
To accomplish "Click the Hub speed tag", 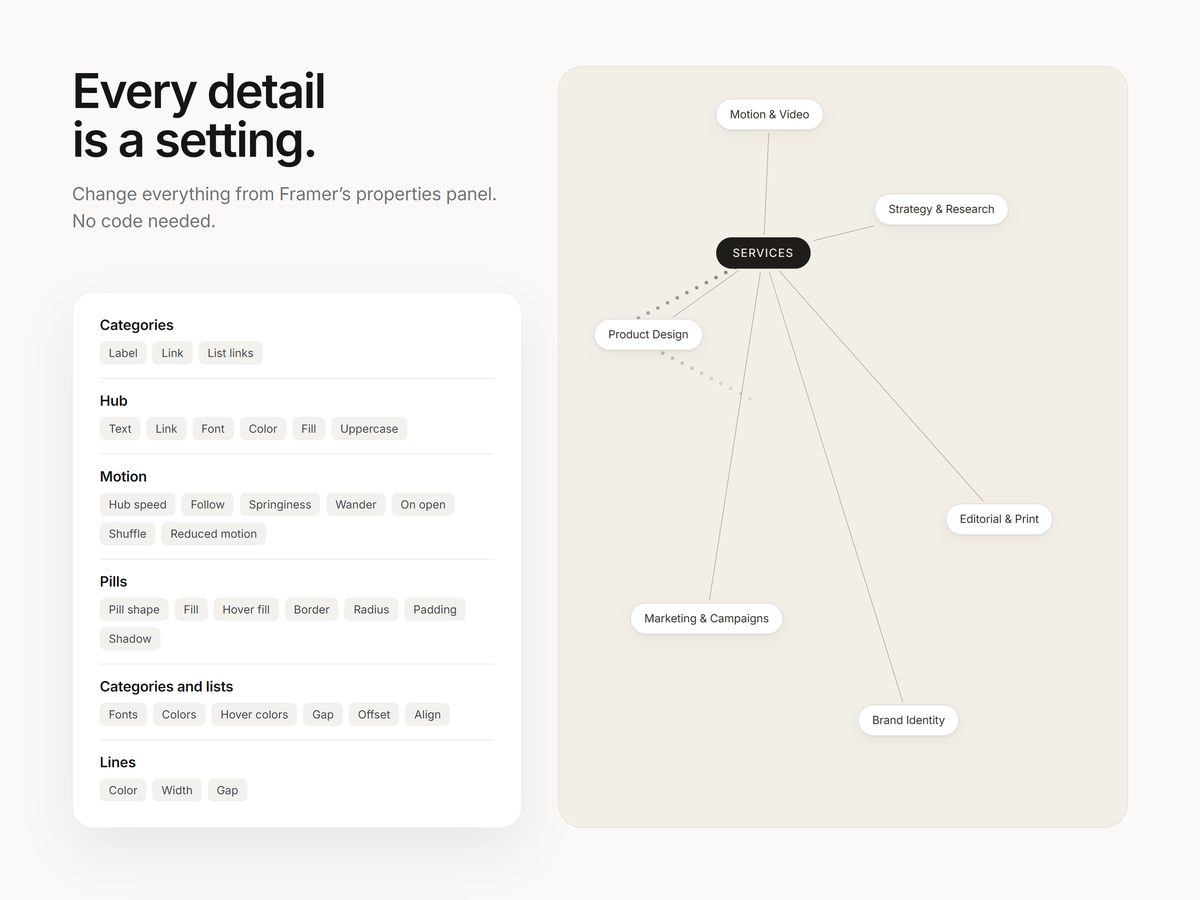I will (138, 505).
